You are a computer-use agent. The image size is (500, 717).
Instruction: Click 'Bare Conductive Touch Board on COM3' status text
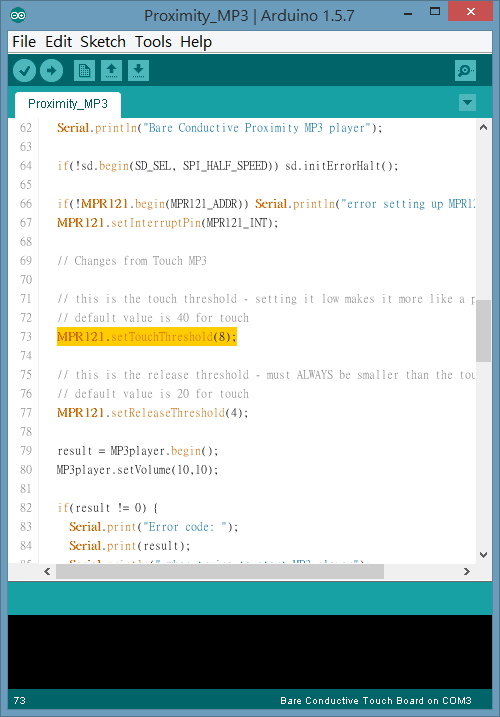[376, 701]
